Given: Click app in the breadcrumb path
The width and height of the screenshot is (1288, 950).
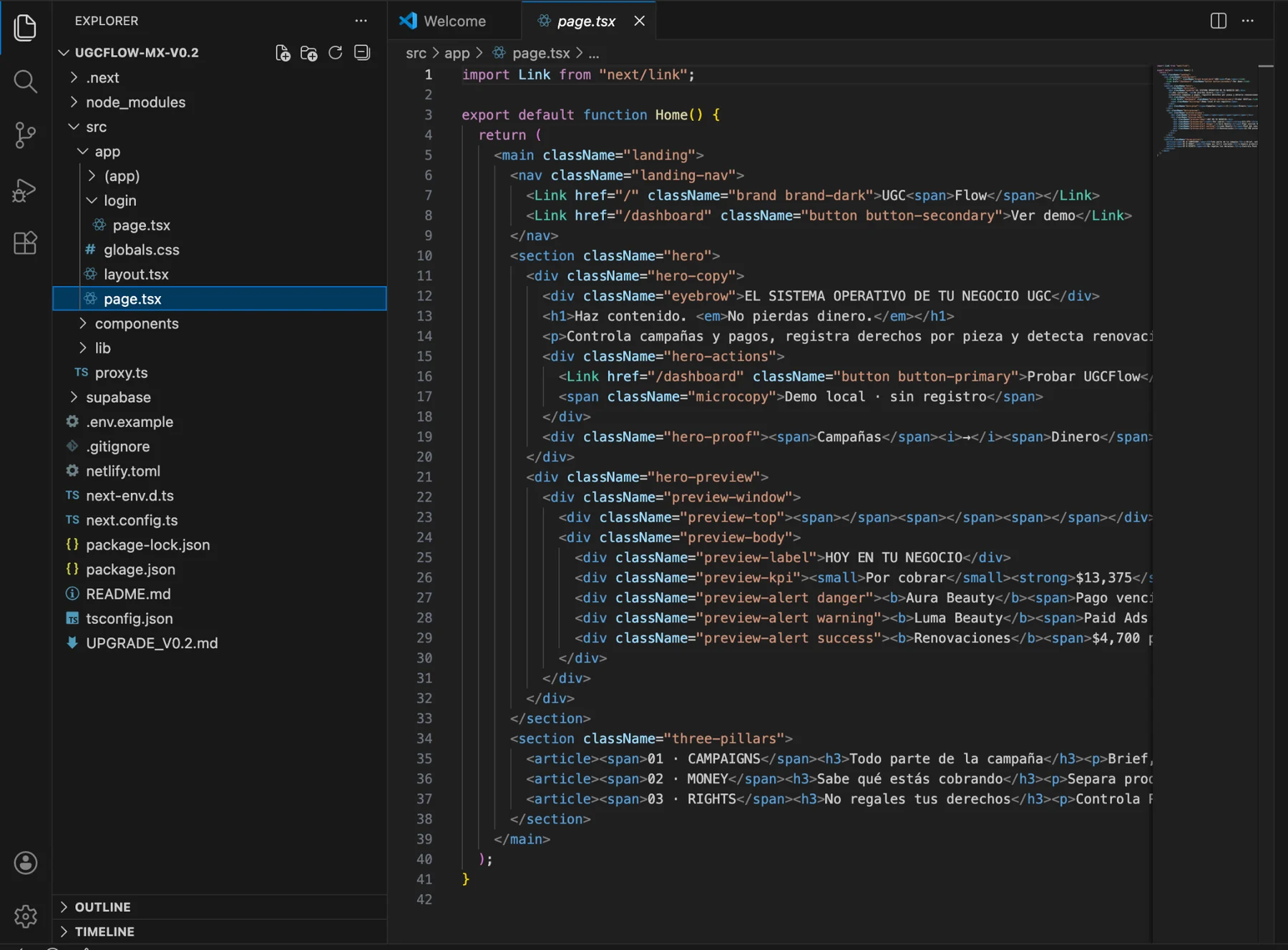Looking at the screenshot, I should click(x=457, y=53).
